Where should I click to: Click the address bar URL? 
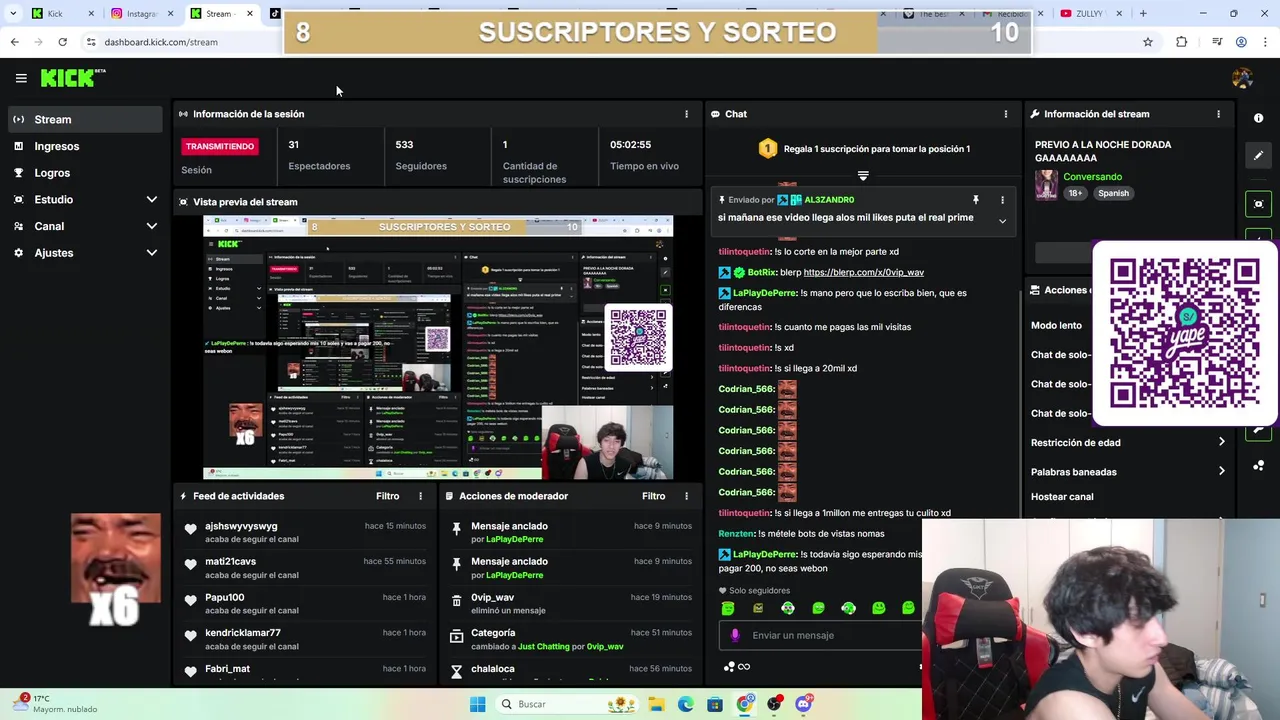pos(161,42)
